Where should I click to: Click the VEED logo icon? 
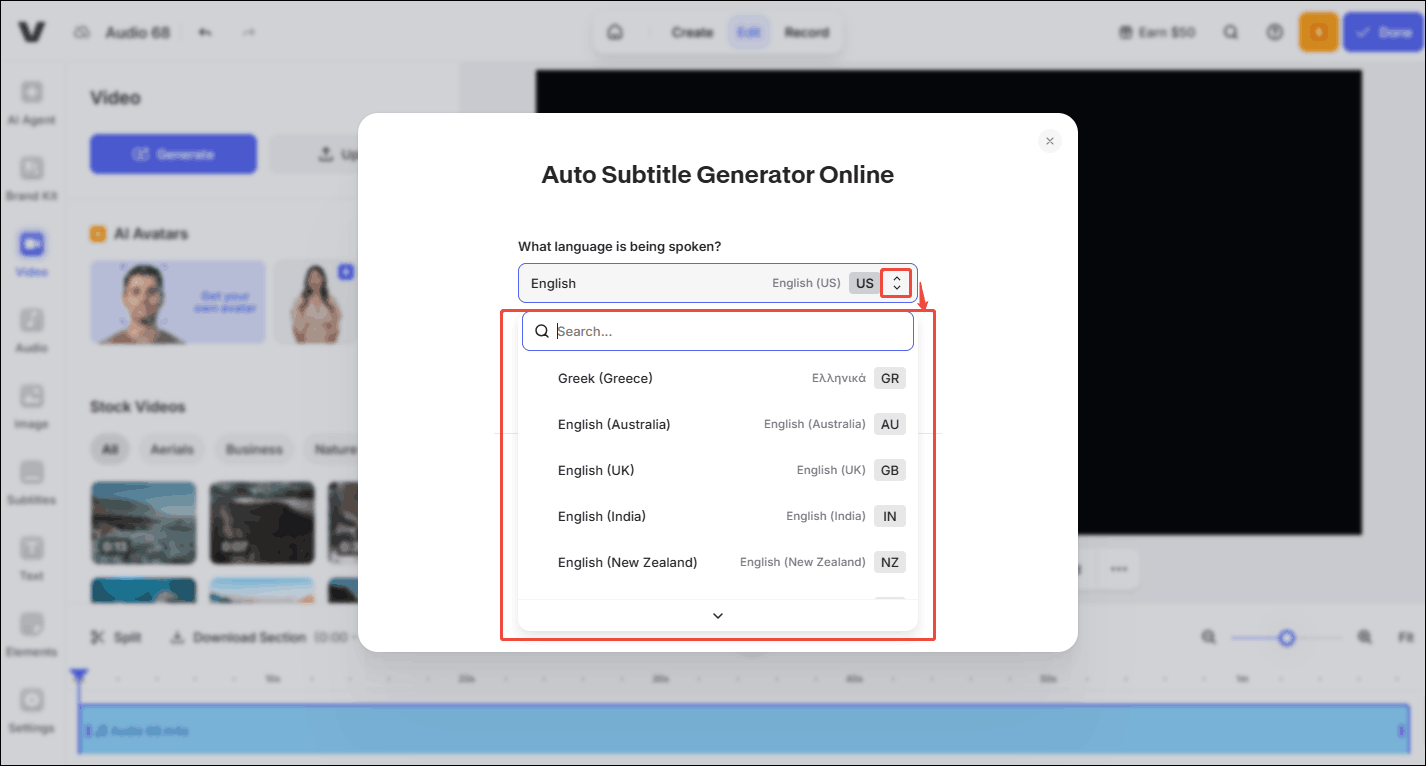32,32
